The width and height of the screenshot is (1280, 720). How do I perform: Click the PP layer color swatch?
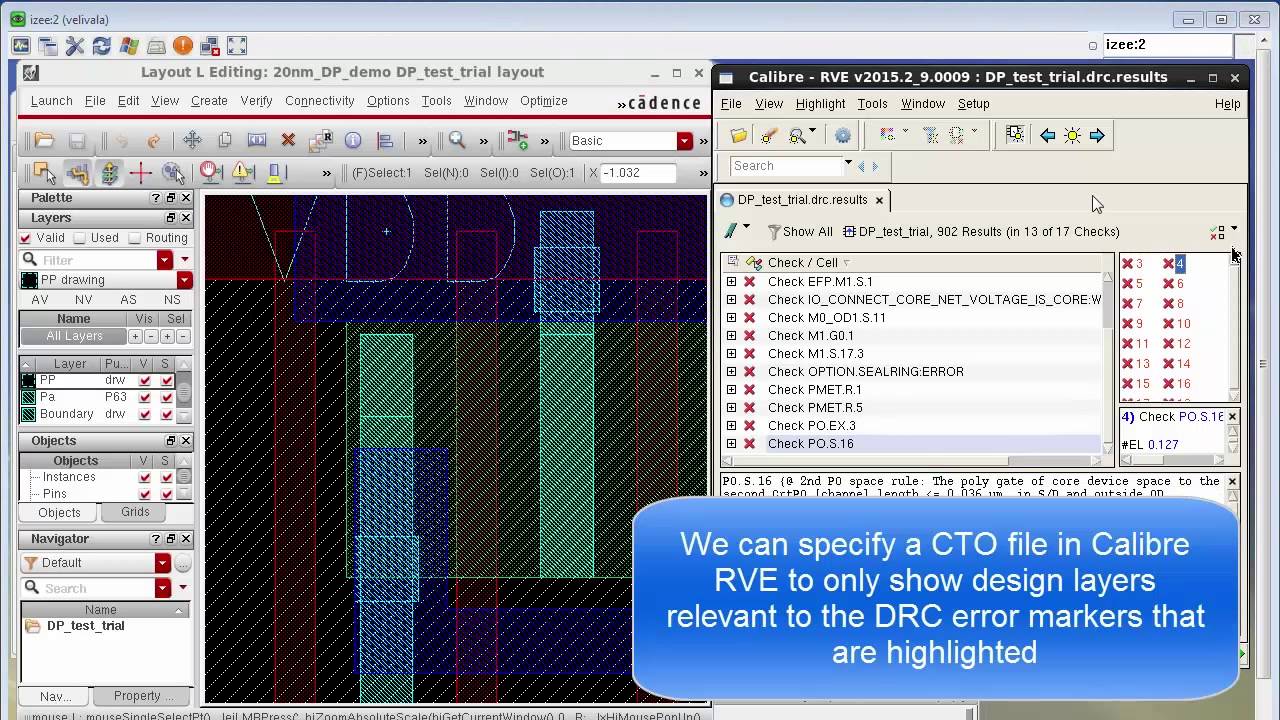[x=28, y=381]
